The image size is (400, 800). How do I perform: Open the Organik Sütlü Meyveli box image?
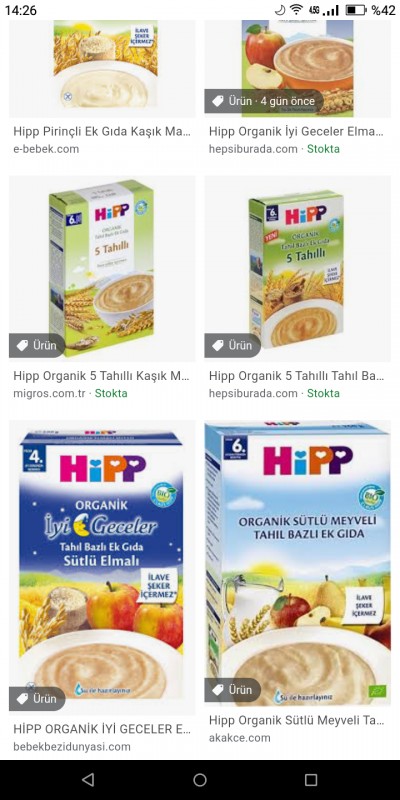click(297, 563)
